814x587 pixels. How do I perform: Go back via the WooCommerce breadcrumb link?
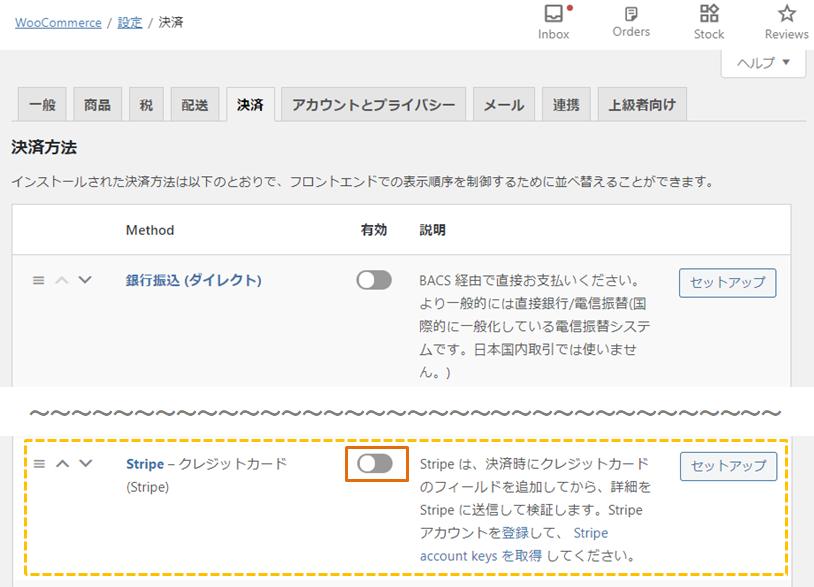click(57, 23)
